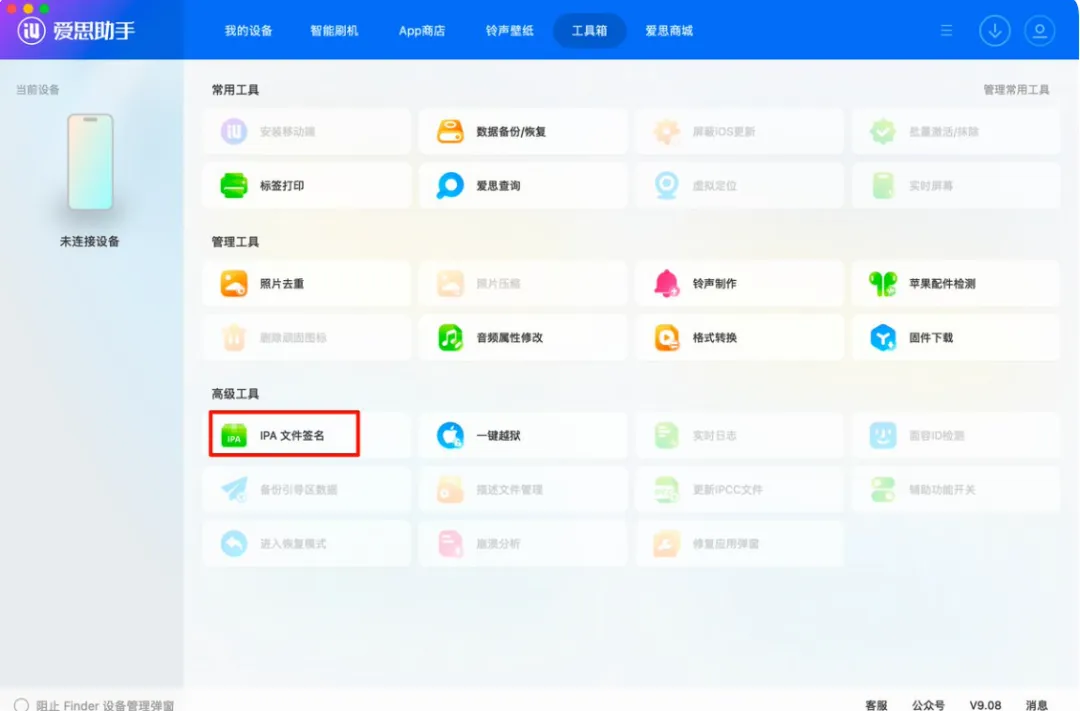
Task: Open 数据备份/恢复 tool
Action: point(523,132)
